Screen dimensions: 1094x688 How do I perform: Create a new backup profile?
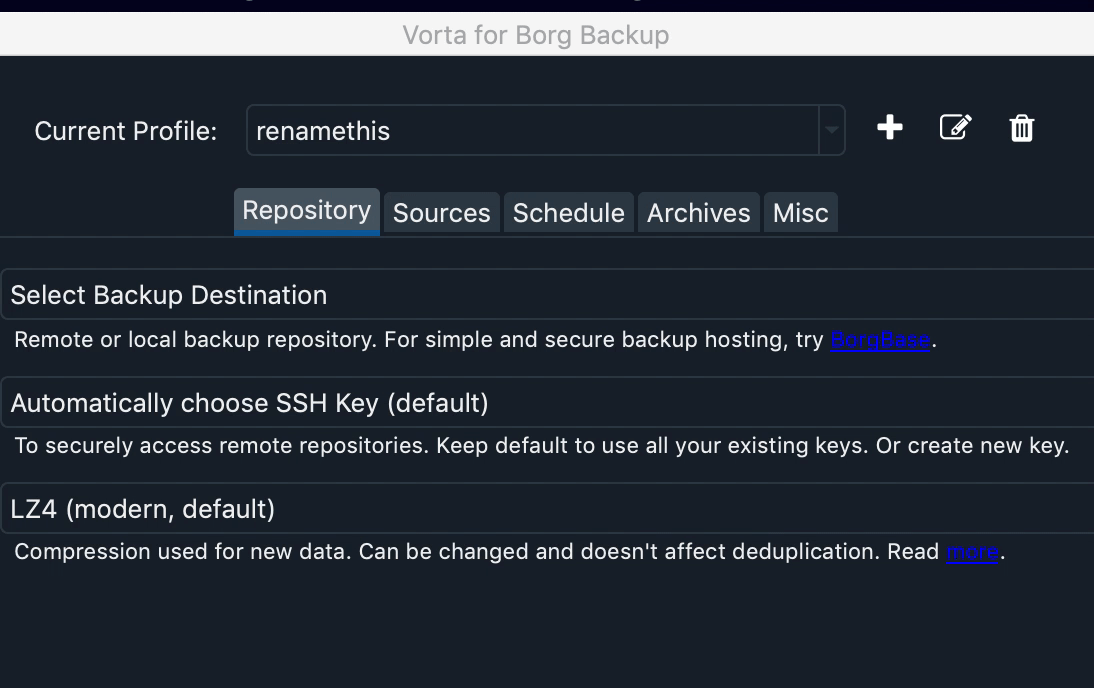(889, 128)
